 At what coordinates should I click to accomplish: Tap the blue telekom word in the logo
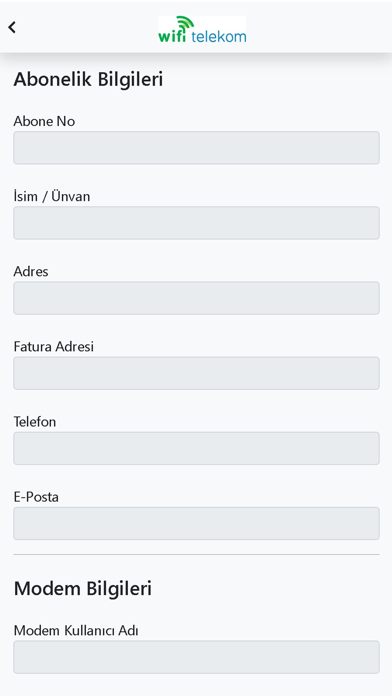(219, 36)
